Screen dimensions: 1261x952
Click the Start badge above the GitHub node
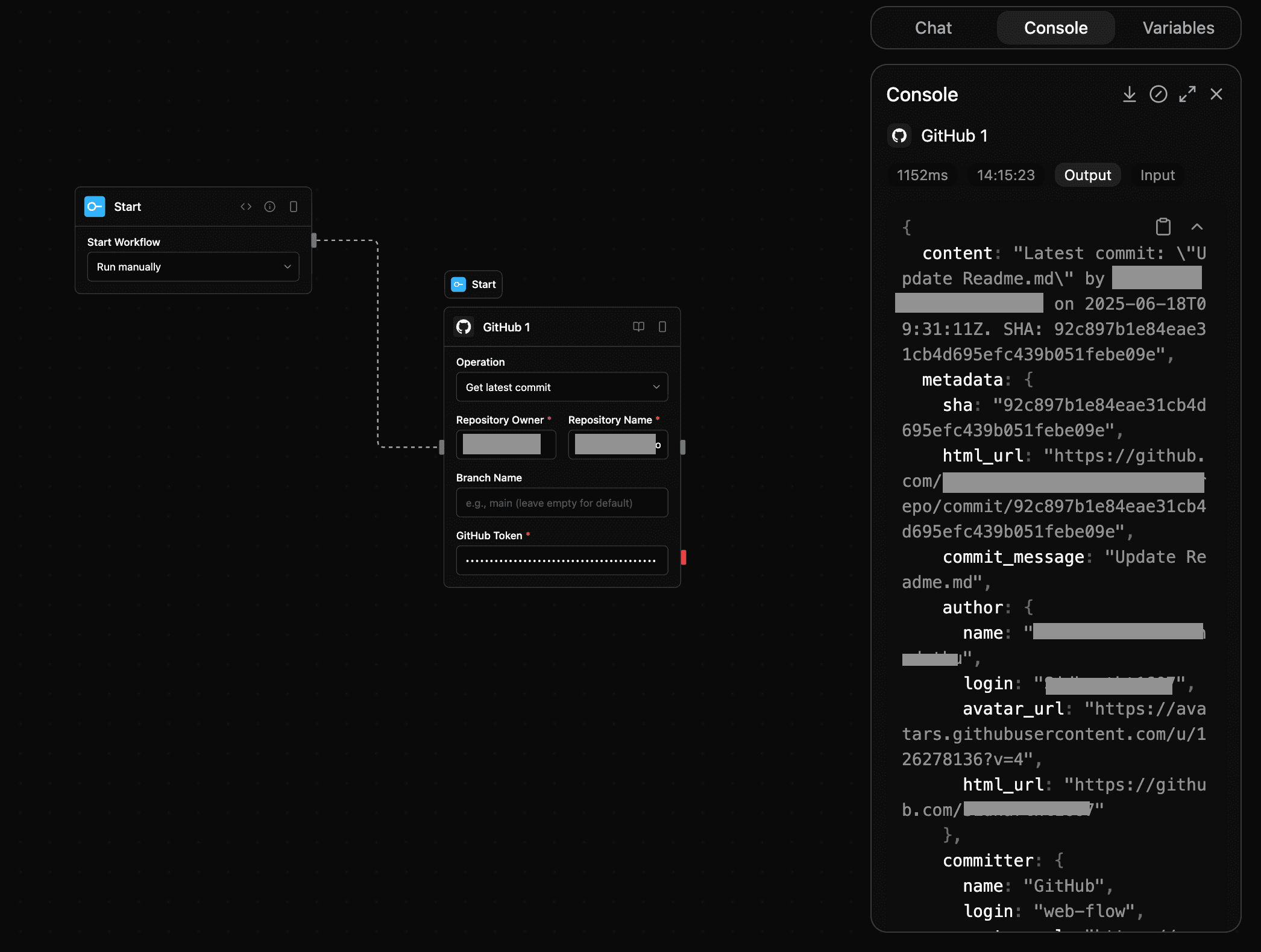(x=473, y=284)
